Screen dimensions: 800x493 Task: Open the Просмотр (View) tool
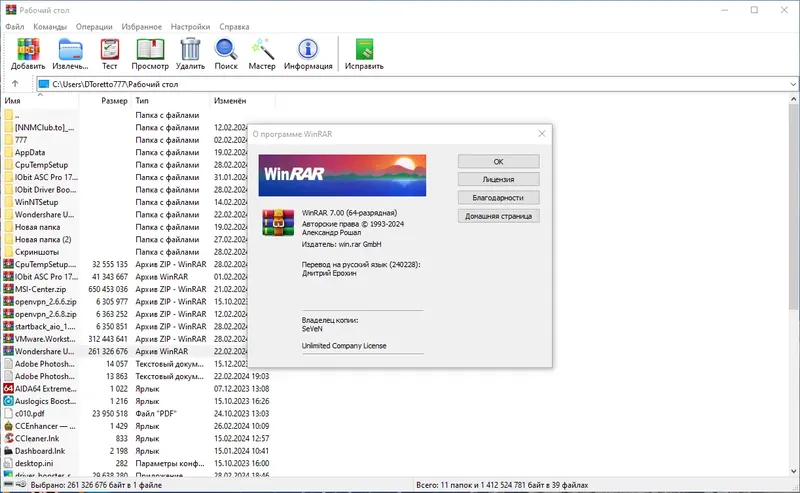(x=150, y=50)
